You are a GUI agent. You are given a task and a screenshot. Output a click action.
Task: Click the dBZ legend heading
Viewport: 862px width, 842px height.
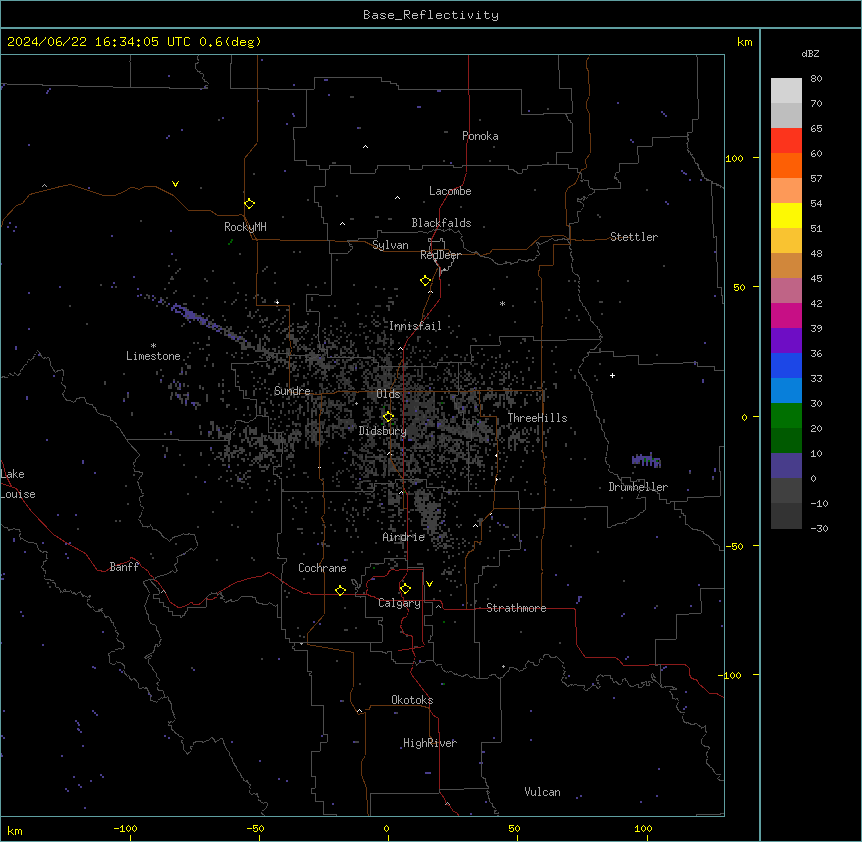click(x=810, y=54)
